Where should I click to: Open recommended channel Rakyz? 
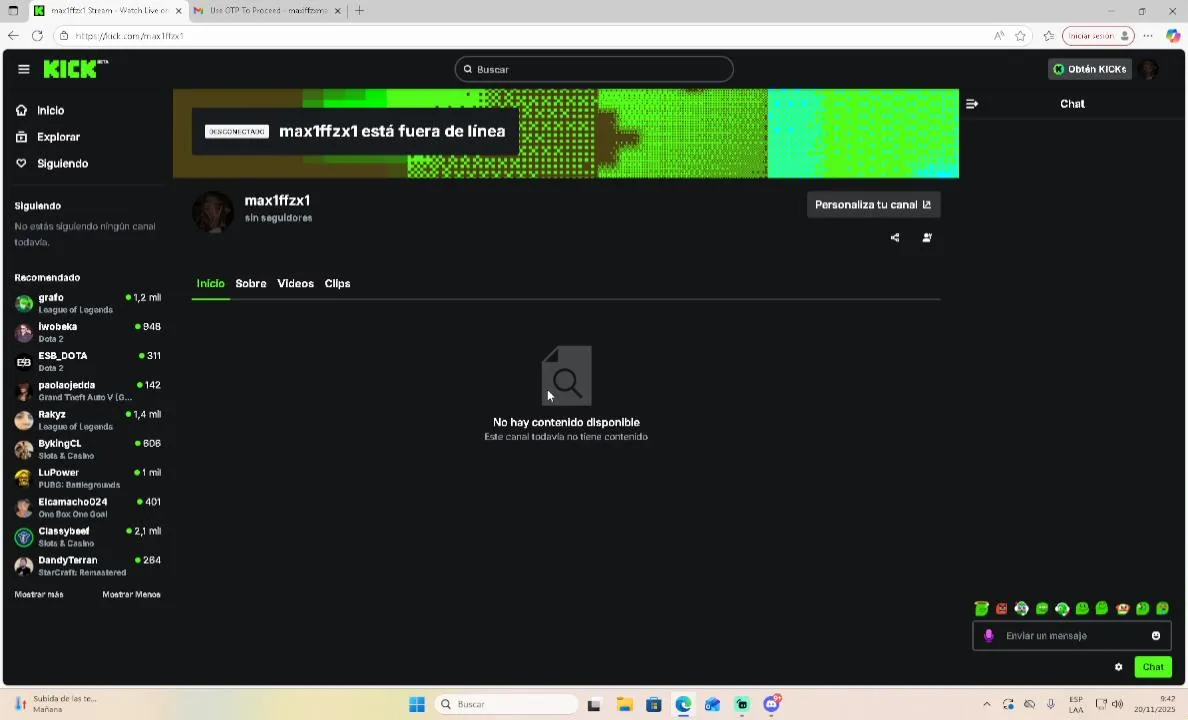(x=88, y=420)
